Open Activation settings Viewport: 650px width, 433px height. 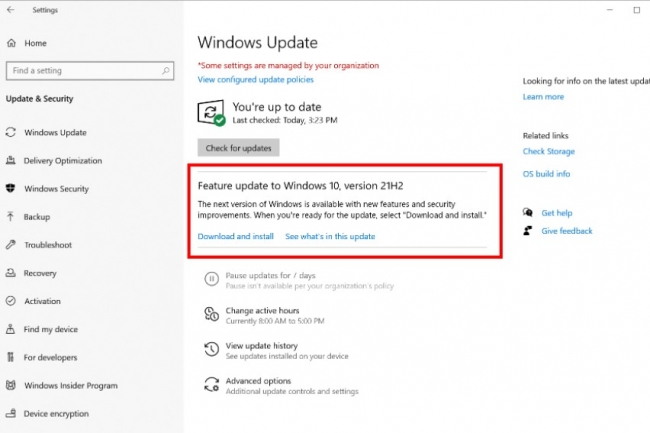coord(42,301)
